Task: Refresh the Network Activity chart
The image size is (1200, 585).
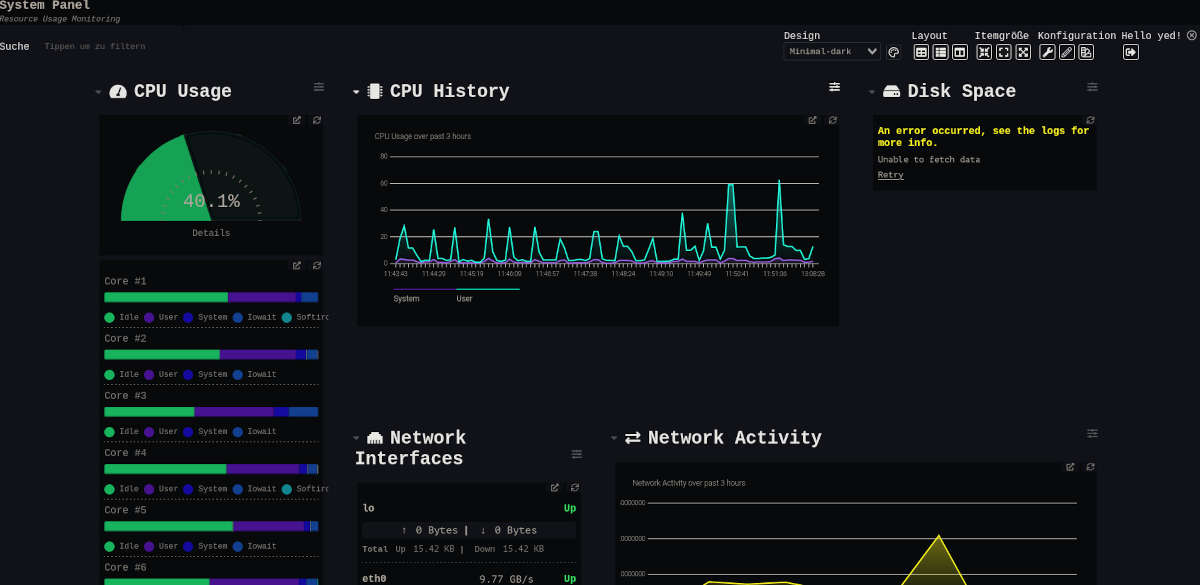Action: pyautogui.click(x=1091, y=467)
